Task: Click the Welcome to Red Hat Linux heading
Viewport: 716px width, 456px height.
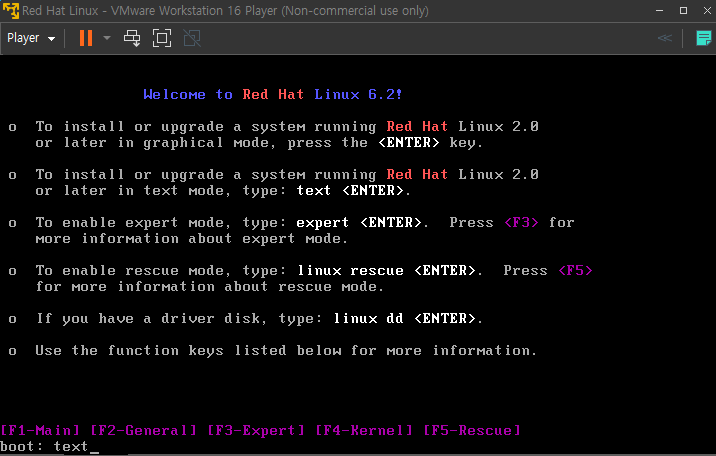Action: [273, 94]
